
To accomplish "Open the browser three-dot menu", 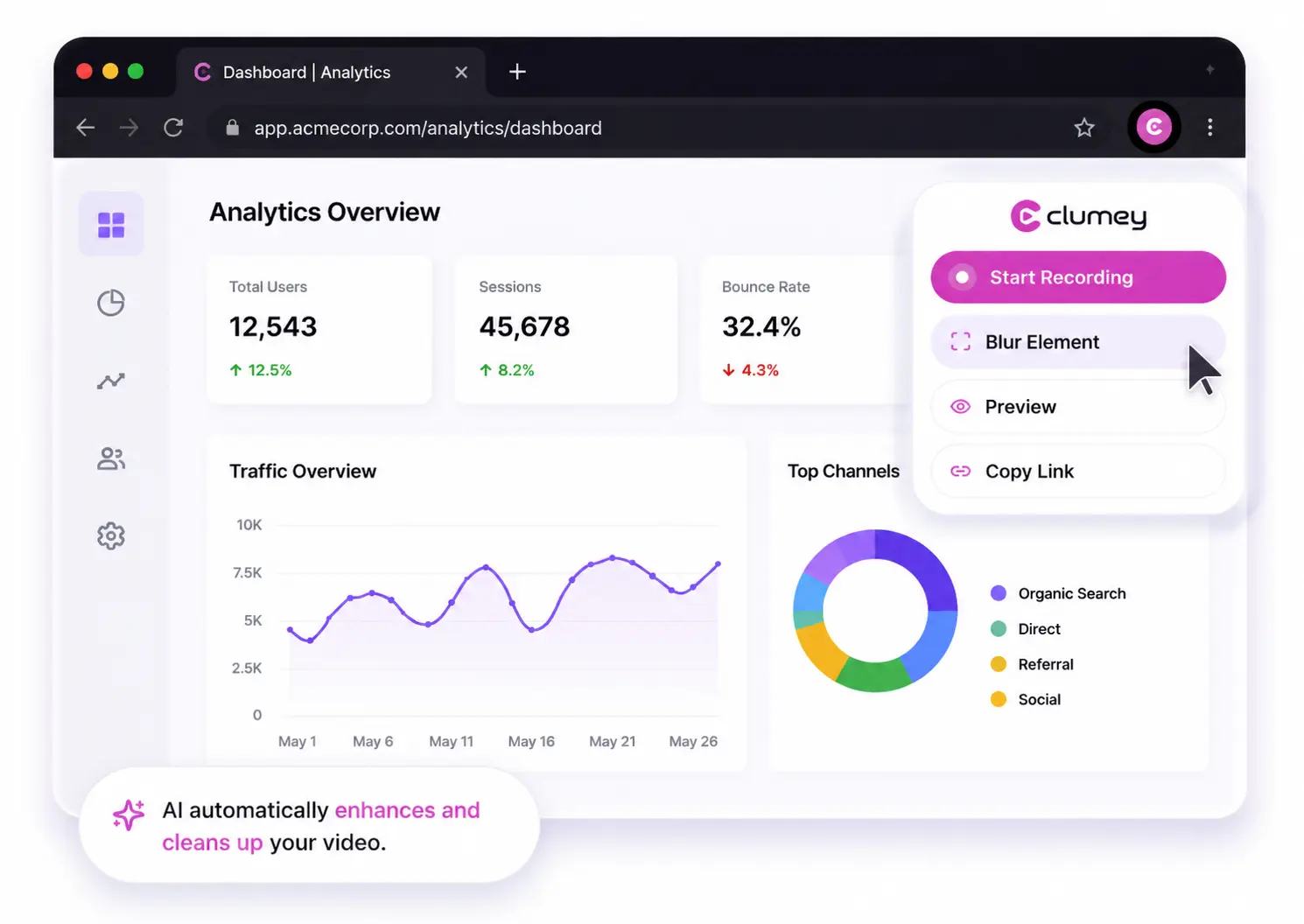I will pyautogui.click(x=1210, y=128).
